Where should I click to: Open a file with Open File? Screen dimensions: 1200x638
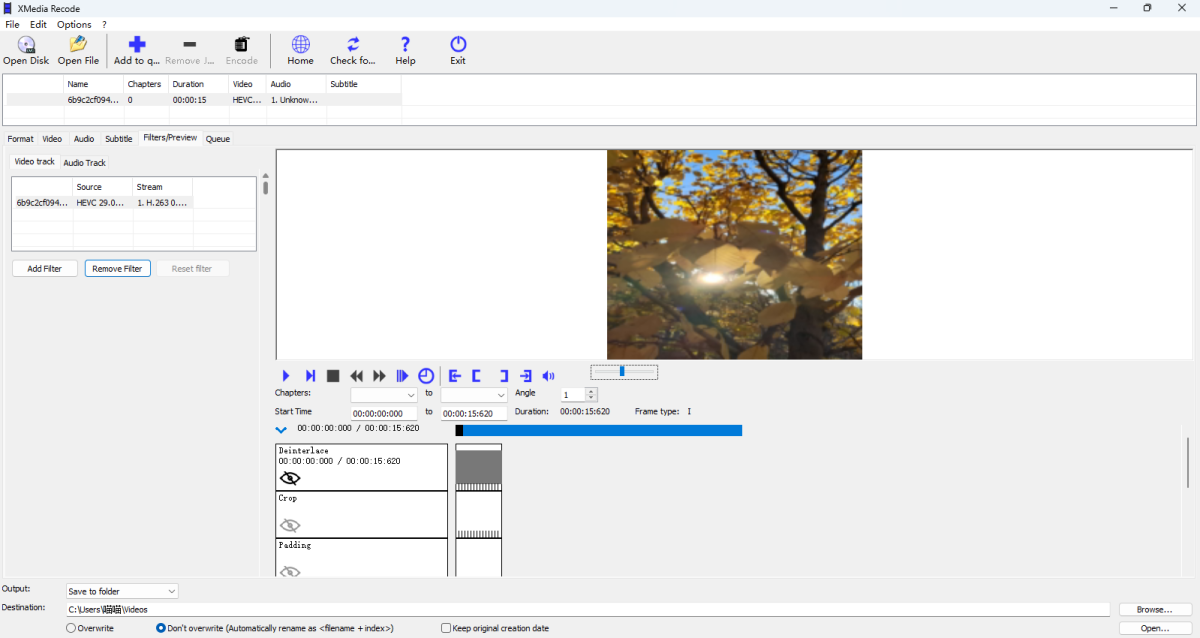77,49
